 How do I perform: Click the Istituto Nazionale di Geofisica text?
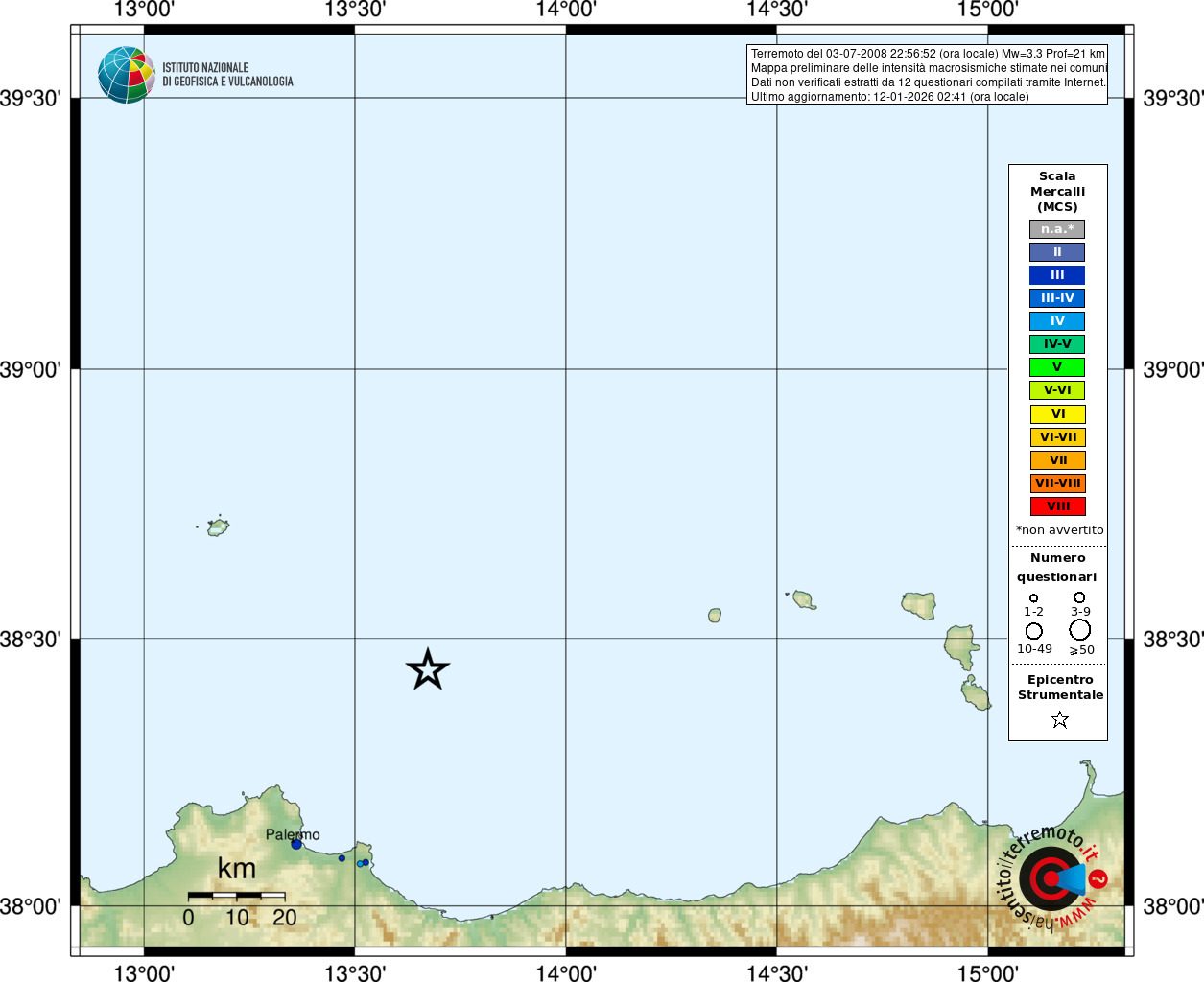pos(227,75)
